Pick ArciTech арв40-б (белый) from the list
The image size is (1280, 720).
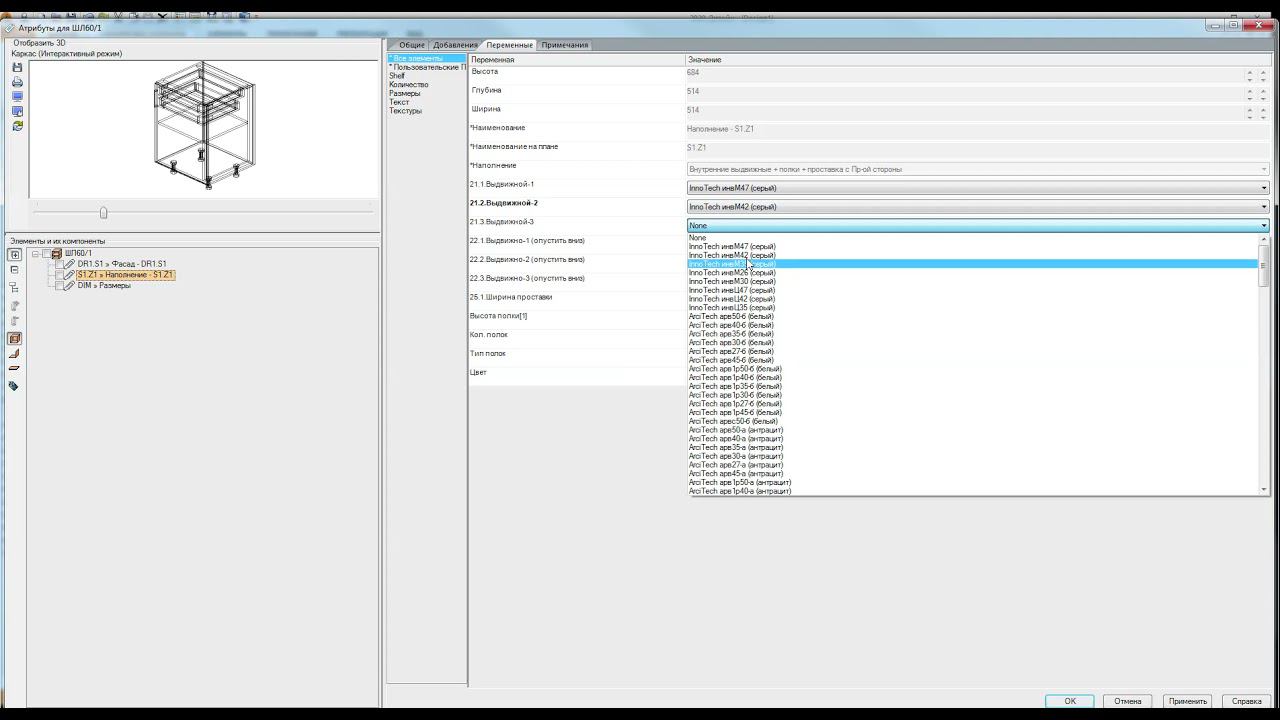(972, 325)
